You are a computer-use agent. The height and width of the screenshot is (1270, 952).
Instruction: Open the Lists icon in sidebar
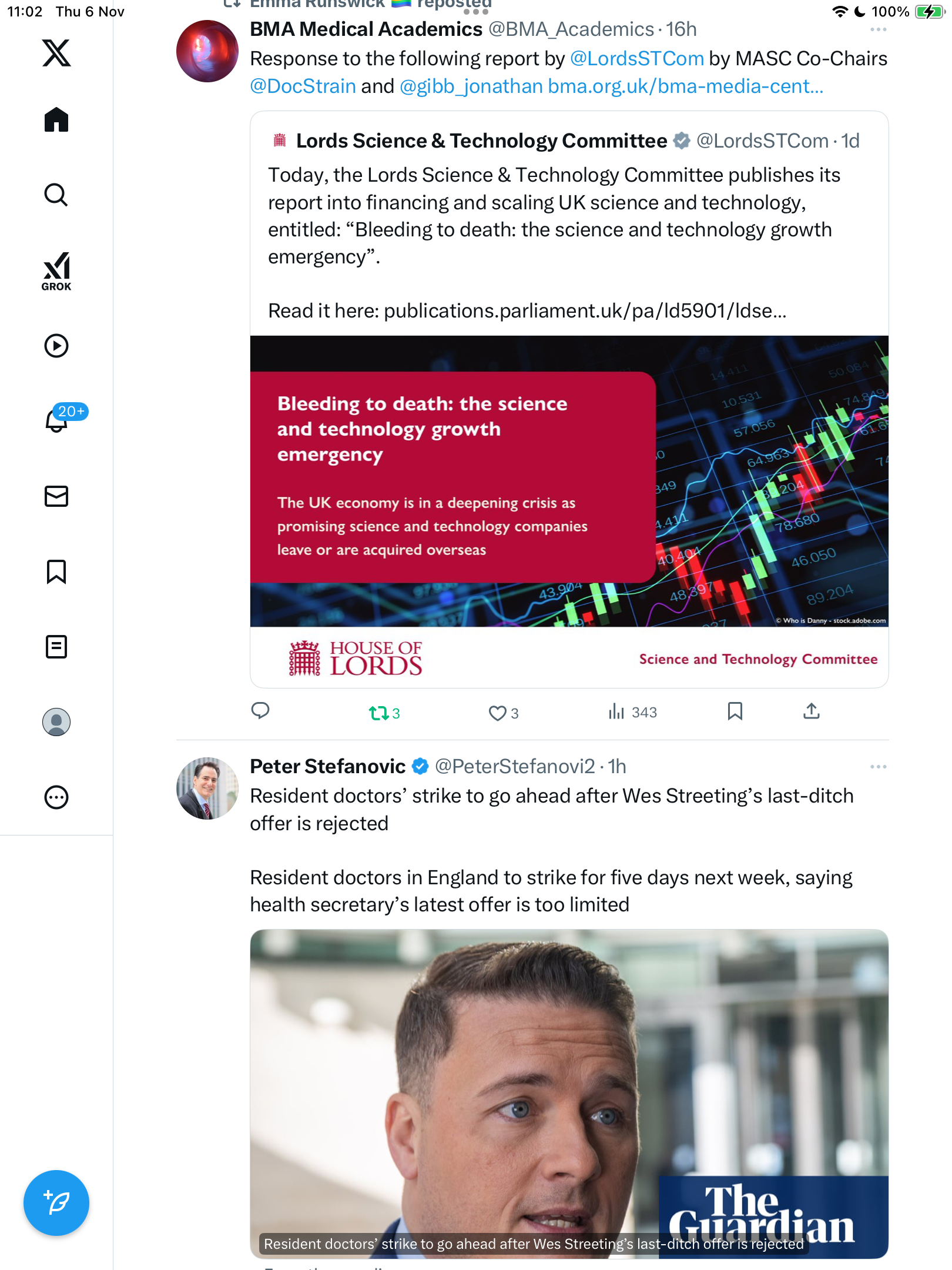(56, 647)
